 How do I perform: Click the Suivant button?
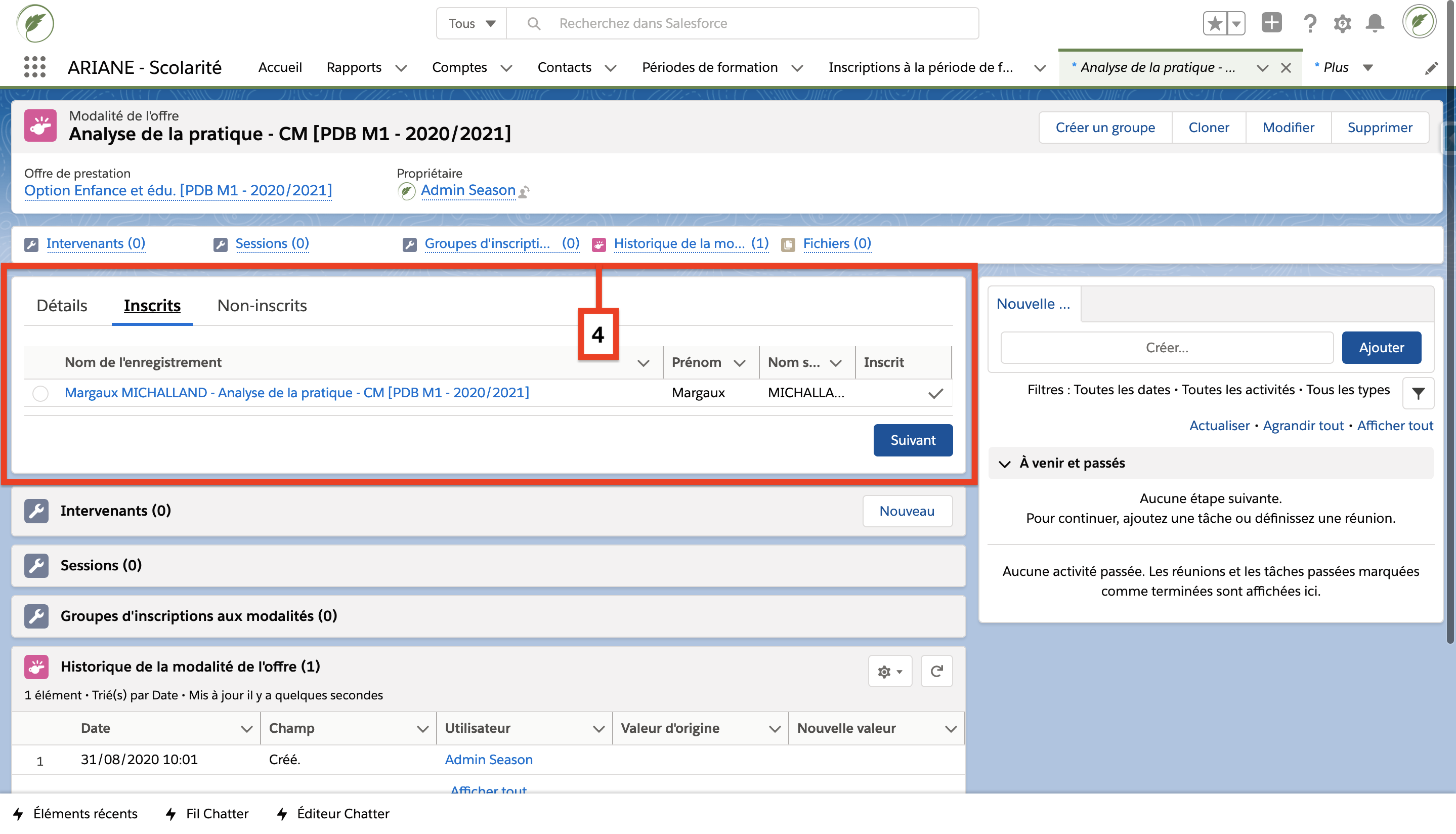[x=913, y=440]
